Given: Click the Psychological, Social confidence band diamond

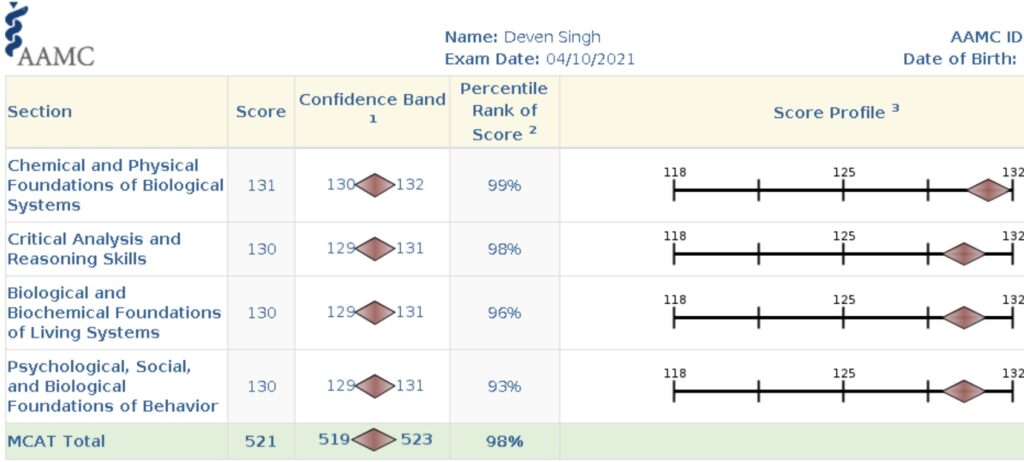Looking at the screenshot, I should pyautogui.click(x=375, y=386).
